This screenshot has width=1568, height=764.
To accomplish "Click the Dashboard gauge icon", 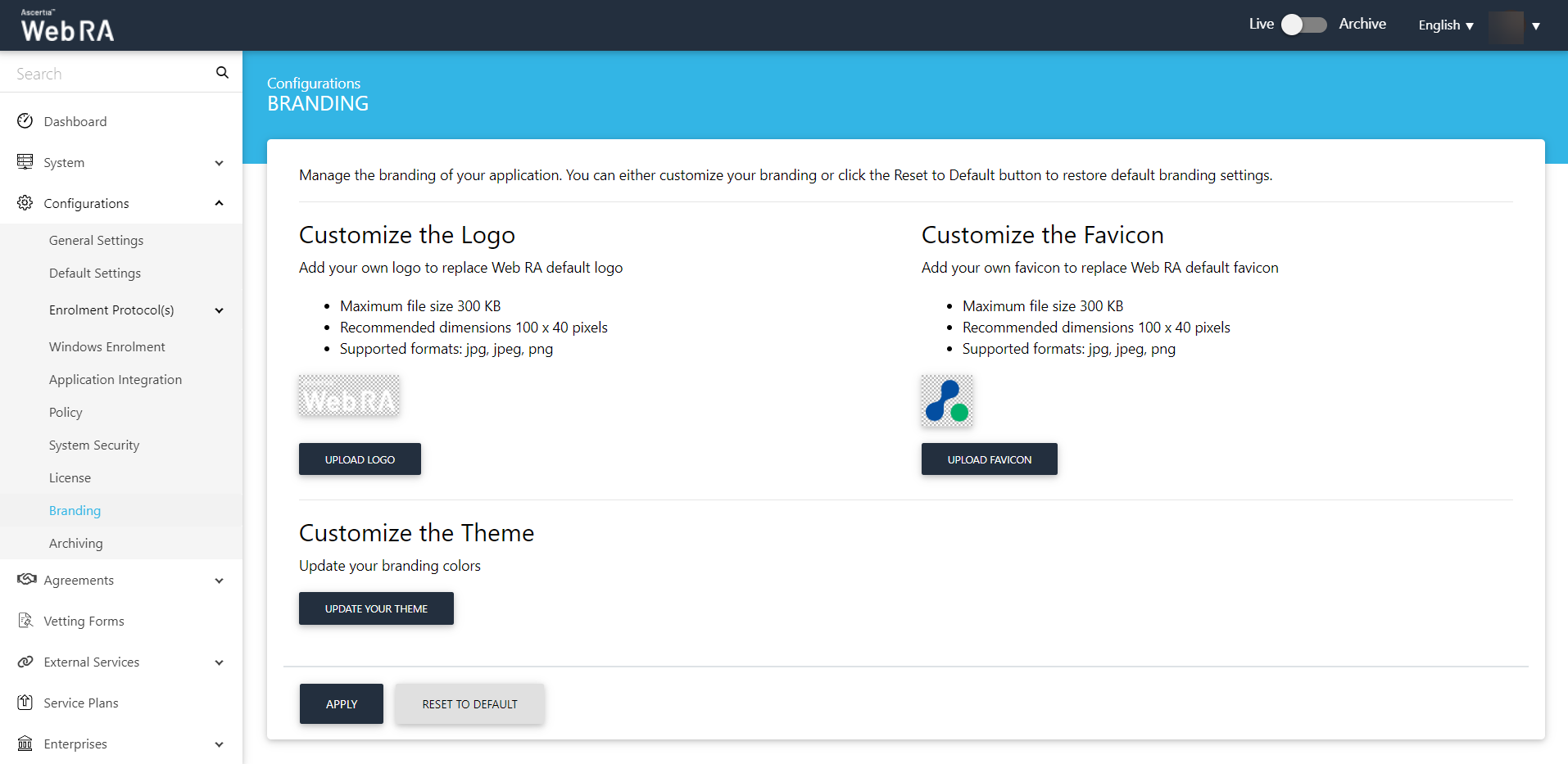I will (25, 121).
